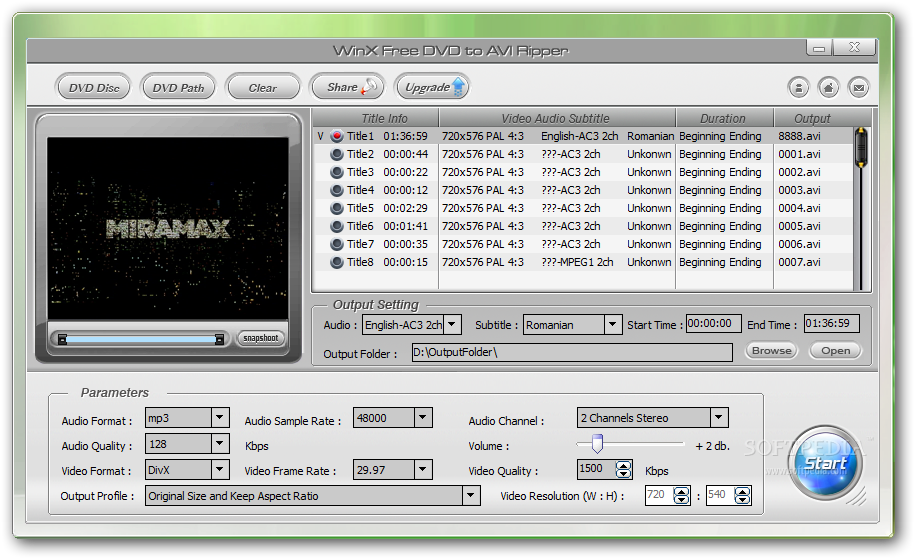Click Beginning Ending for Title3
Image resolution: width=915 pixels, height=559 pixels.
[x=720, y=172]
